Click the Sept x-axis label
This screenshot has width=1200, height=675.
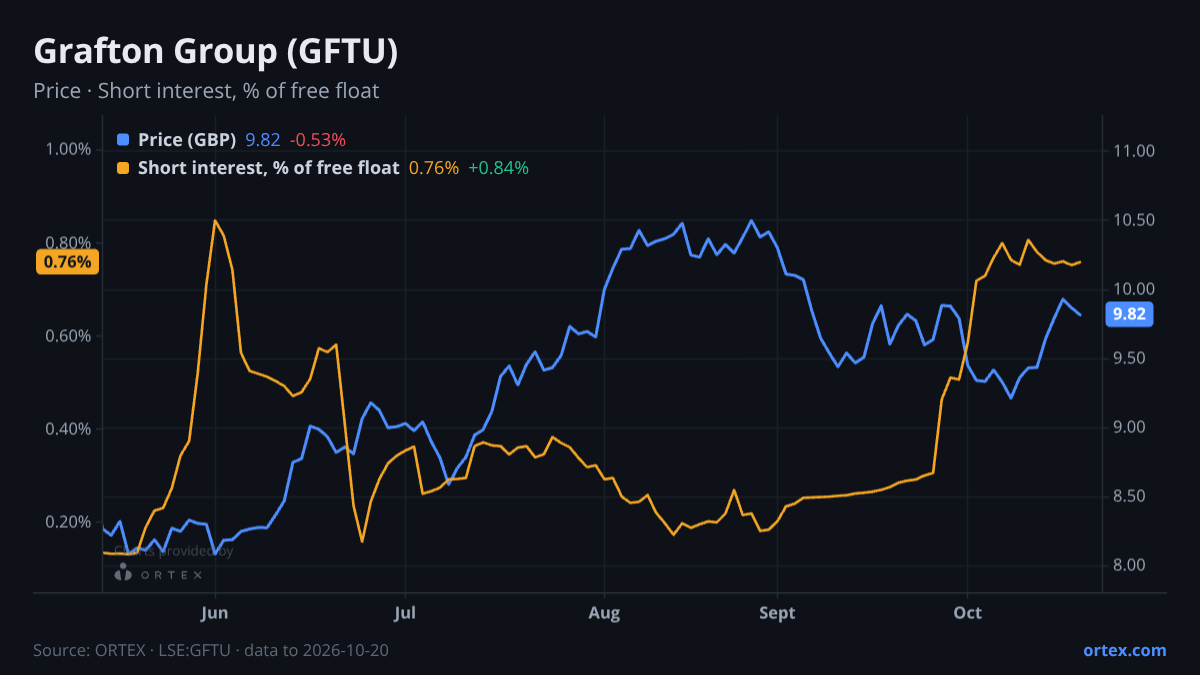pos(777,613)
